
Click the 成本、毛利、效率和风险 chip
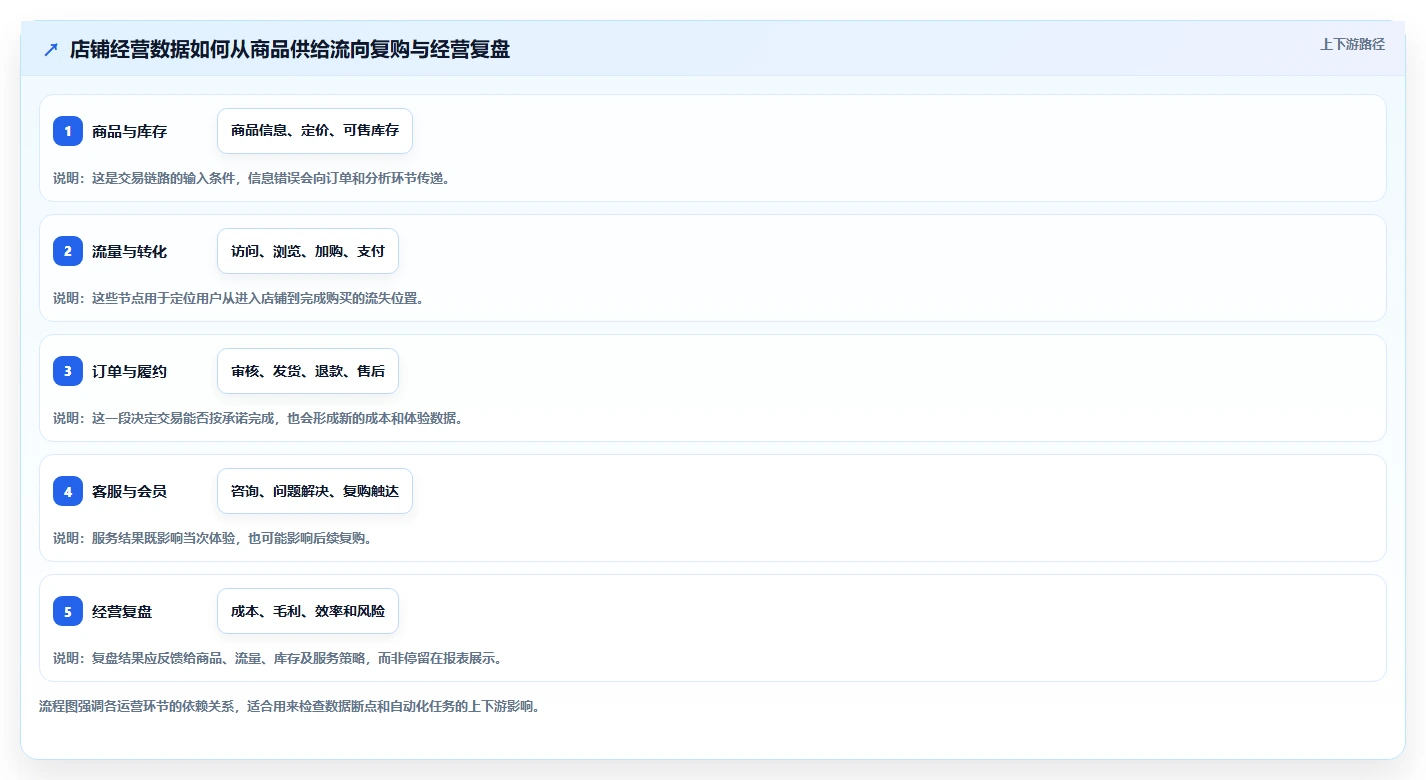coord(308,611)
